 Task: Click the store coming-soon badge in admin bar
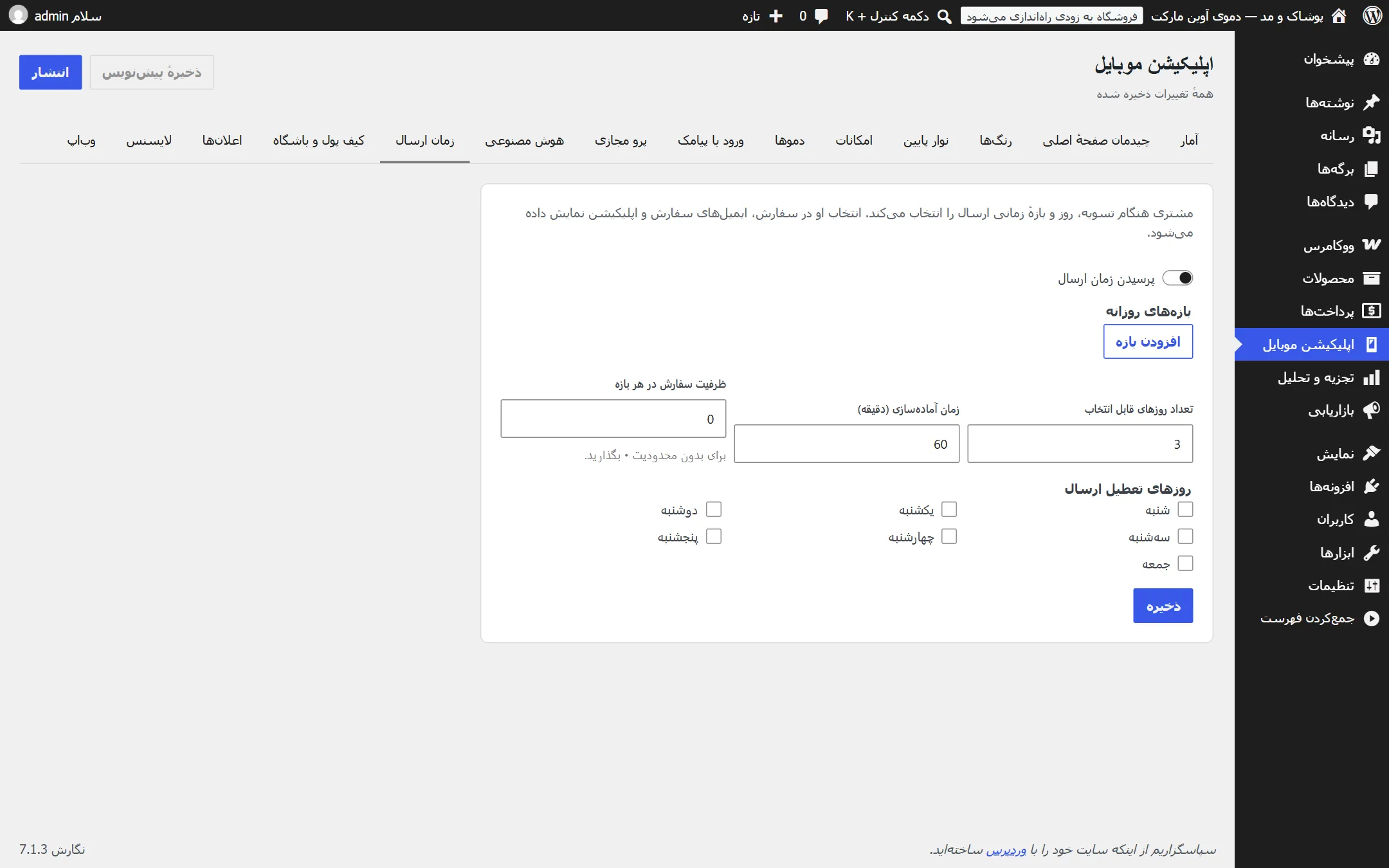(x=1051, y=16)
